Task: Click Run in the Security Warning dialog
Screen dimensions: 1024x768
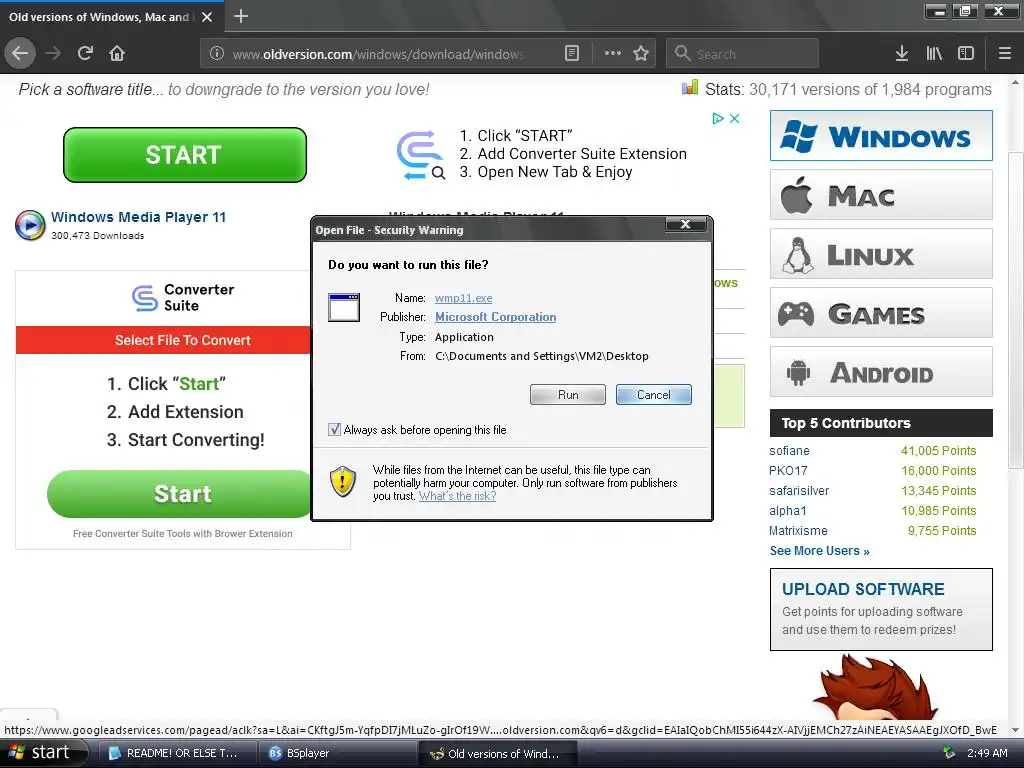Action: point(568,394)
